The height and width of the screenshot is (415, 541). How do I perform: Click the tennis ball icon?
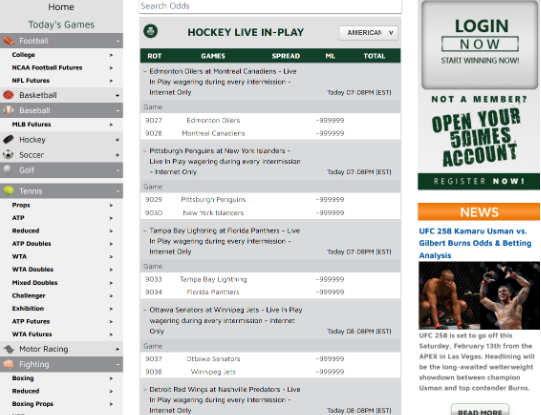8,190
